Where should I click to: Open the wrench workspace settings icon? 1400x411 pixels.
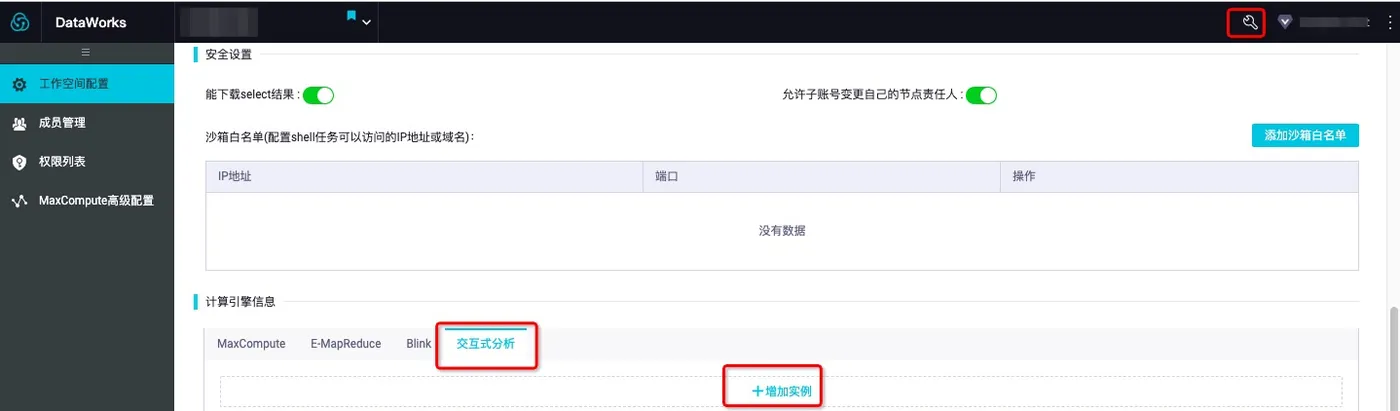coord(1248,22)
